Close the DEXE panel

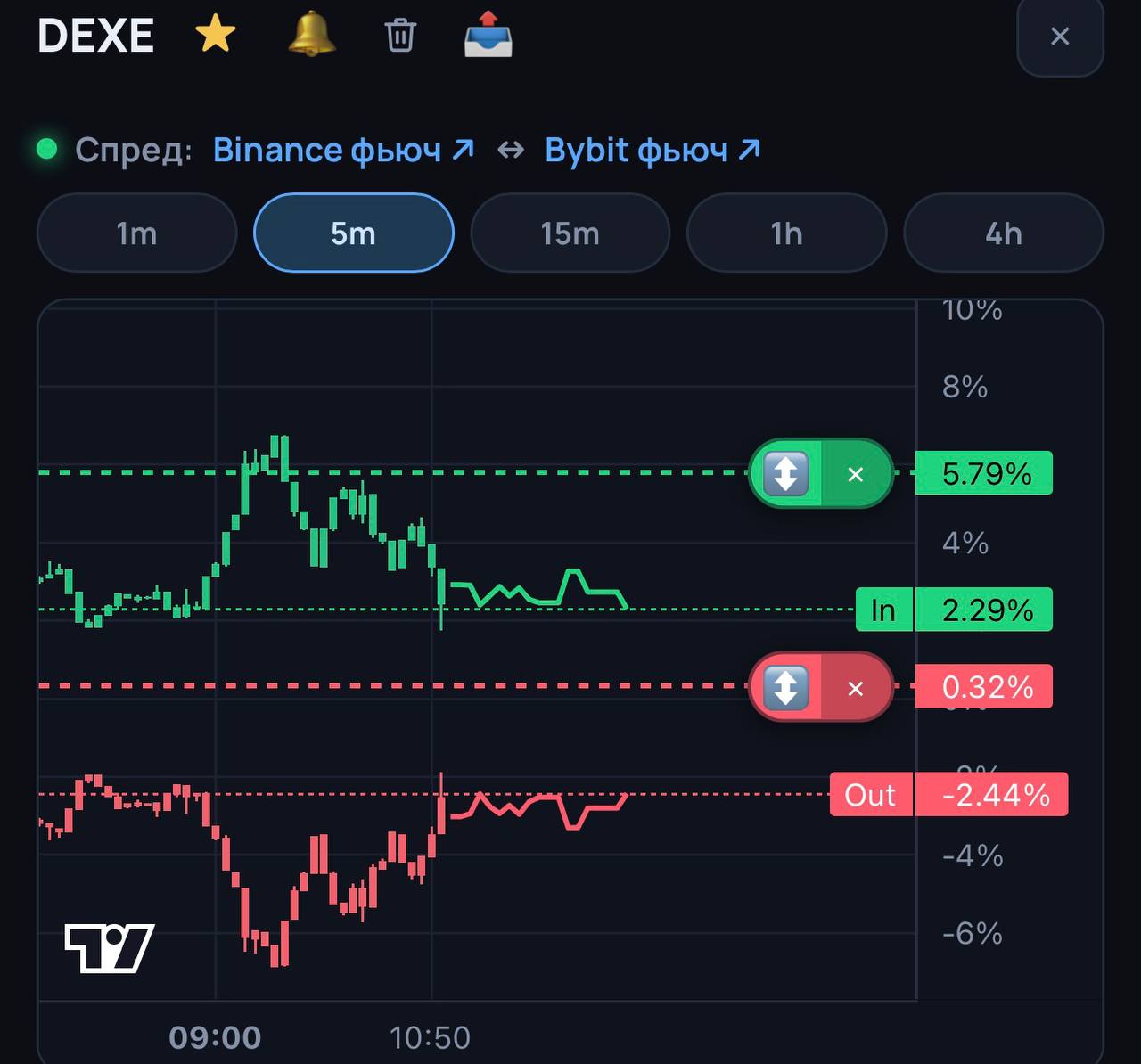(1060, 36)
